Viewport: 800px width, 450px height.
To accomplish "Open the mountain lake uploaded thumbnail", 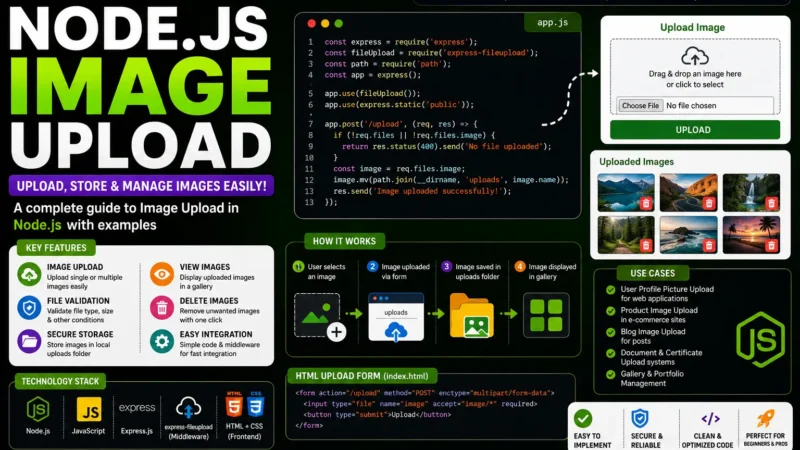I will coord(626,192).
